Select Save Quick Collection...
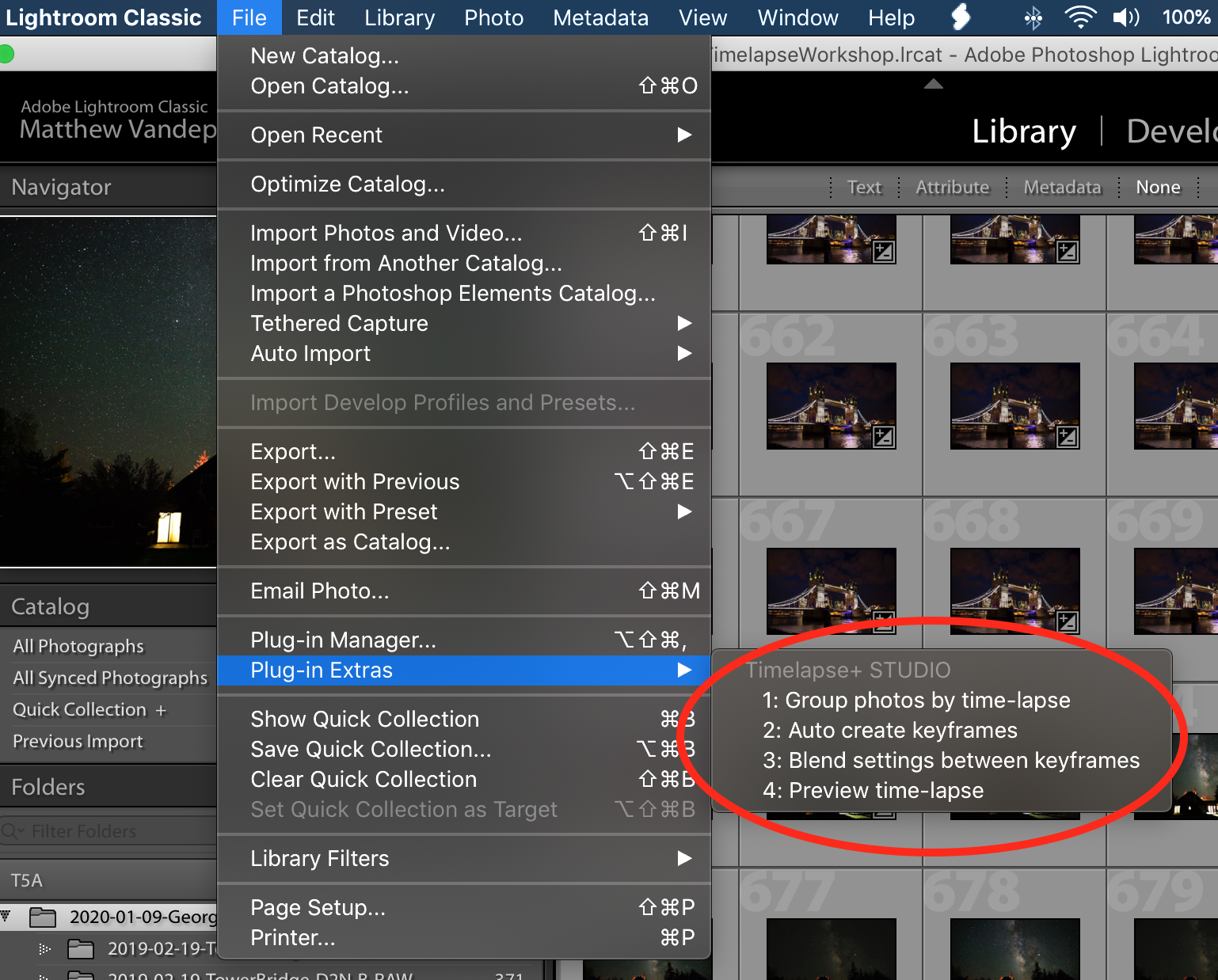1218x980 pixels. click(x=464, y=750)
